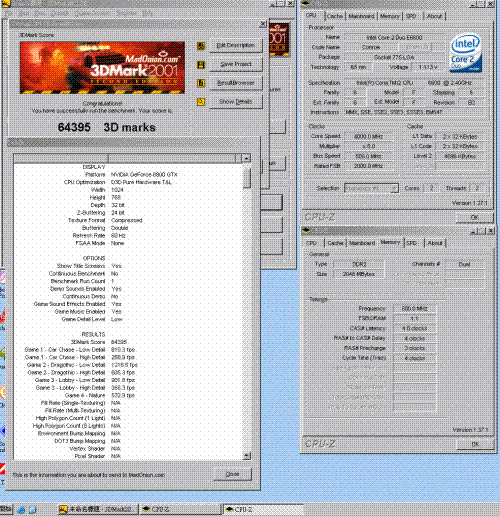
Task: Click the details list scroll-down arrow
Action: [x=246, y=455]
